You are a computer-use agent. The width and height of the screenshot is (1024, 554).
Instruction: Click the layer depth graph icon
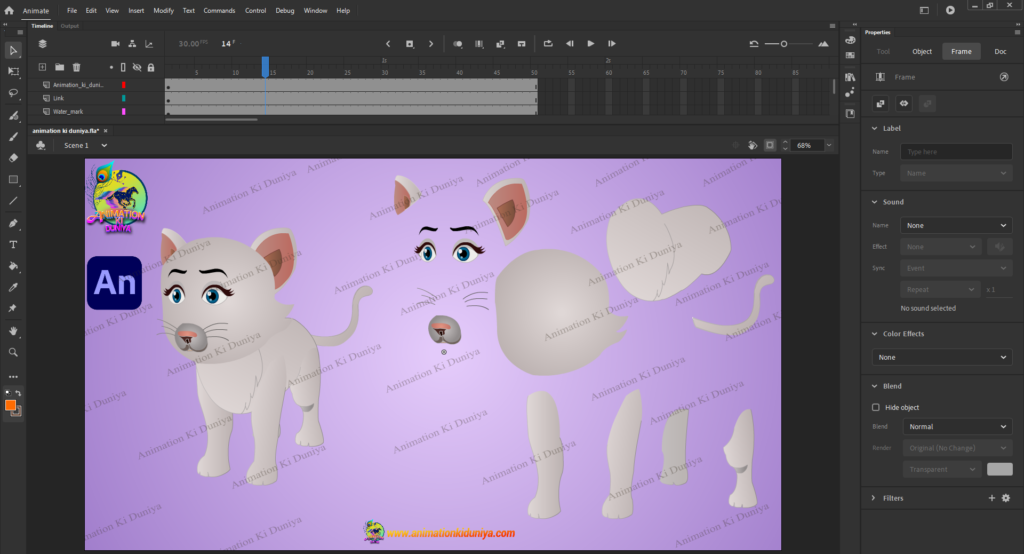149,44
